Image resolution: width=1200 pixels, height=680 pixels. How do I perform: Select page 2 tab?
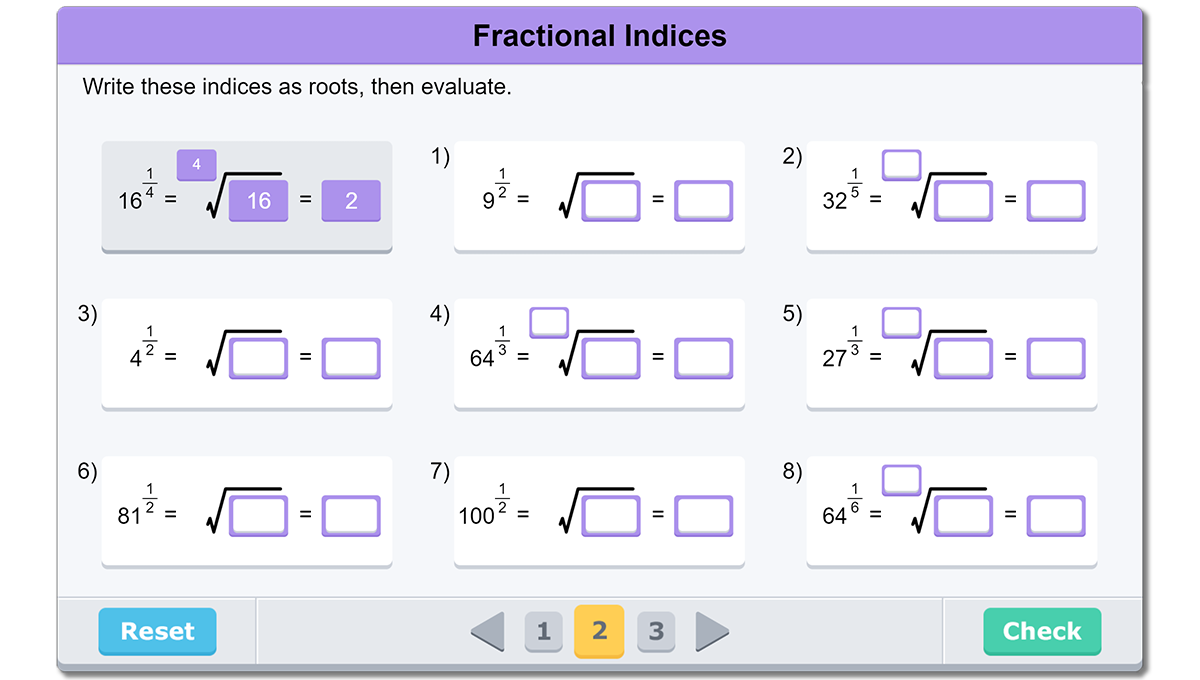[x=599, y=631]
